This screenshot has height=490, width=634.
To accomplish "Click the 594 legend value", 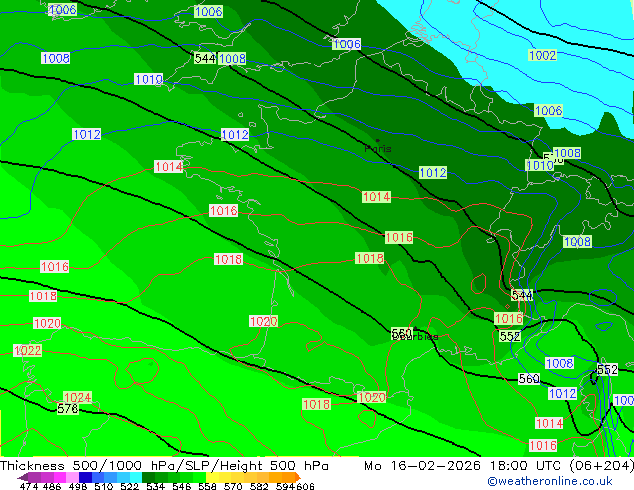I will tap(285, 486).
